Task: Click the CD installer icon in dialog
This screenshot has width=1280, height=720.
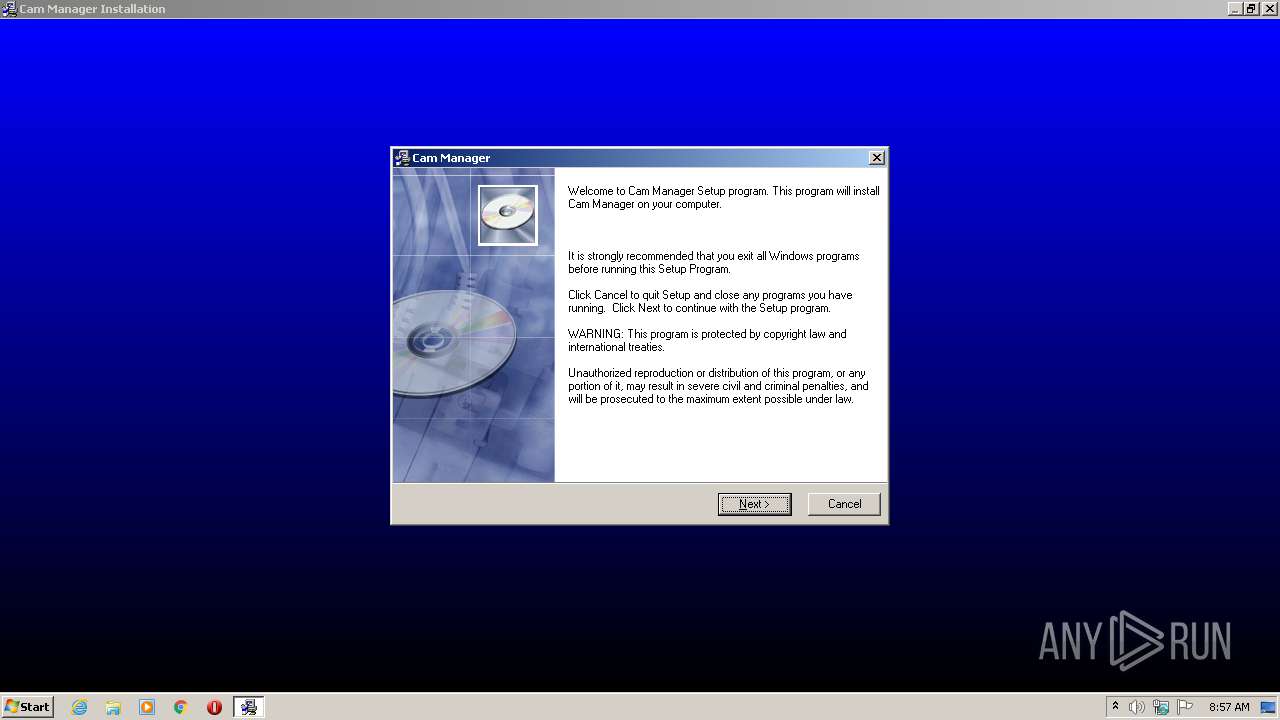Action: click(508, 215)
